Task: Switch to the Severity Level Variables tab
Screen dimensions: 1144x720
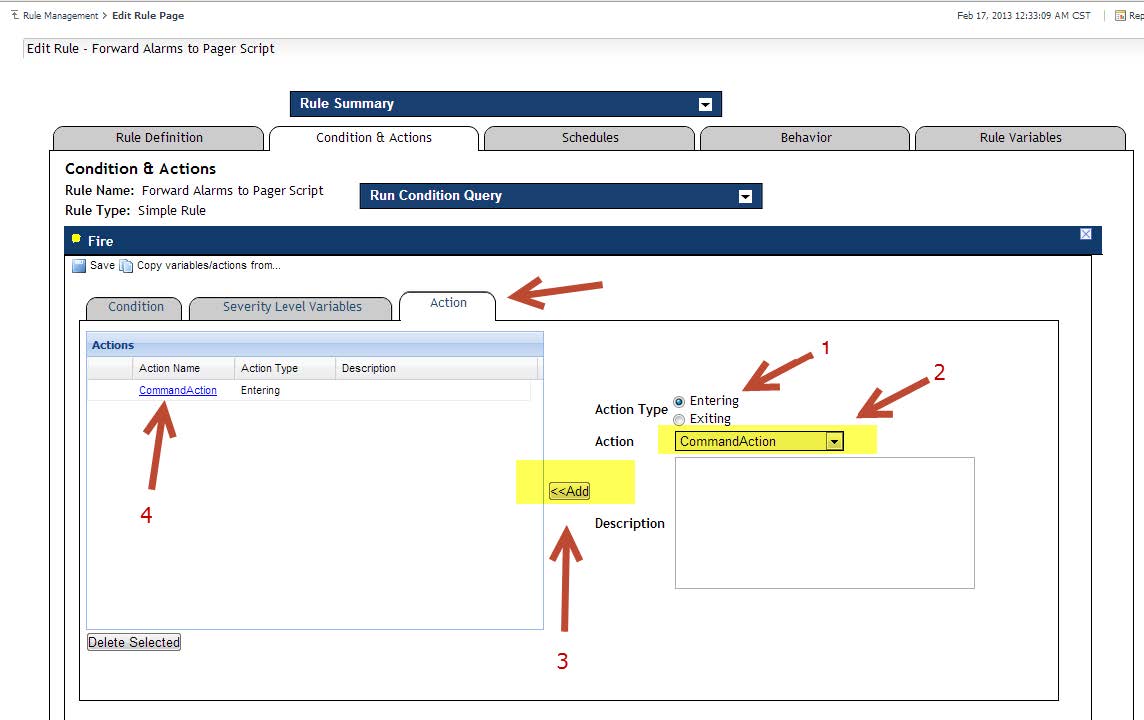Action: [x=292, y=307]
